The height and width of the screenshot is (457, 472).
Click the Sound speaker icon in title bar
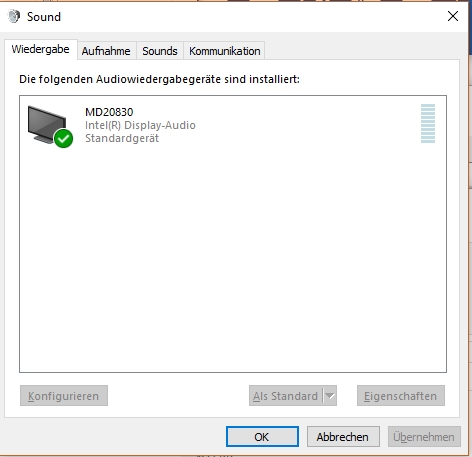[x=14, y=16]
